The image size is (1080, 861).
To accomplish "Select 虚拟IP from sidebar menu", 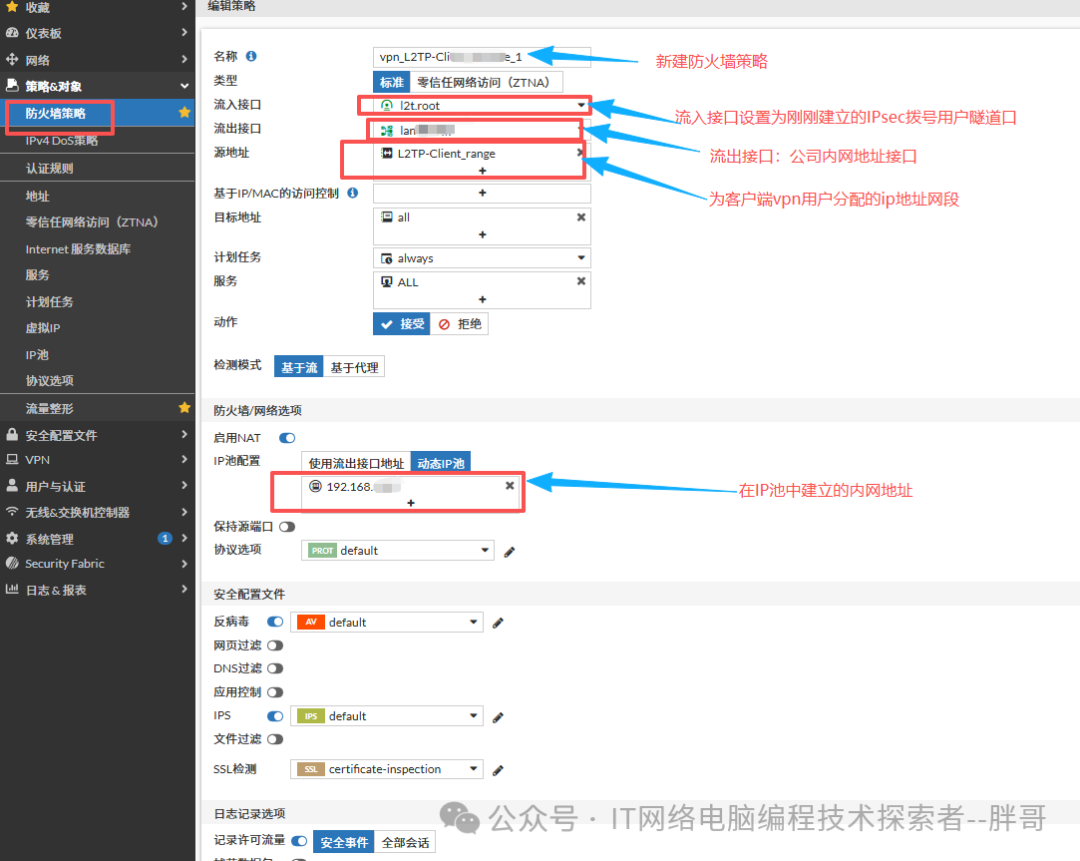I will point(43,328).
